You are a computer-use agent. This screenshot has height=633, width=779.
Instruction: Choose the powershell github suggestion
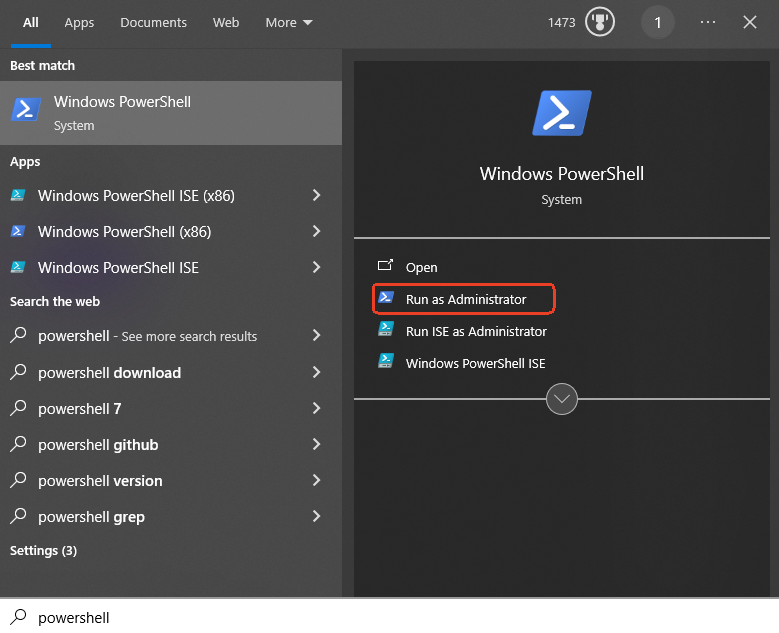pos(98,445)
